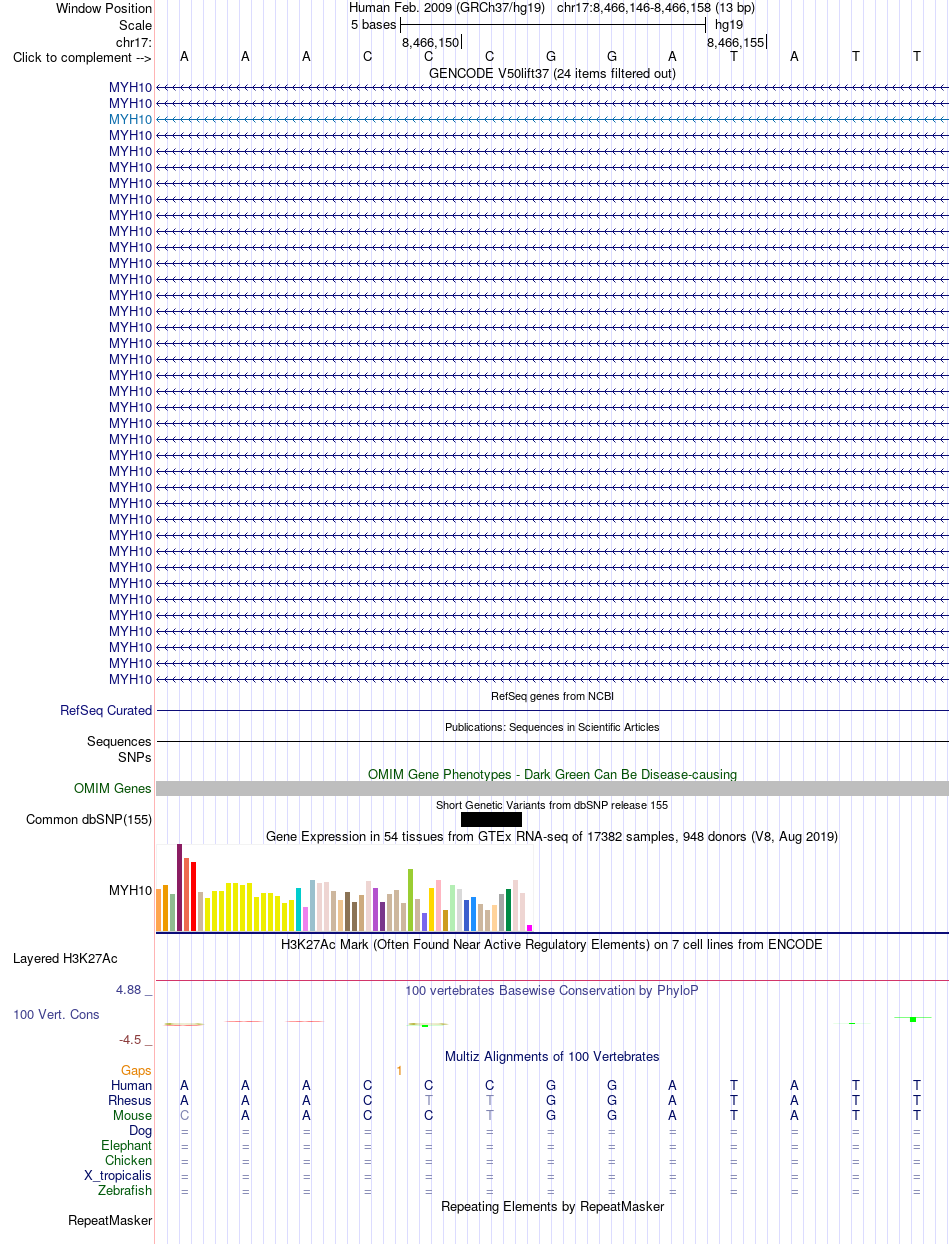950x1244 pixels.
Task: Click the -4.5 PhyloP lower limit
Action: 136,1040
